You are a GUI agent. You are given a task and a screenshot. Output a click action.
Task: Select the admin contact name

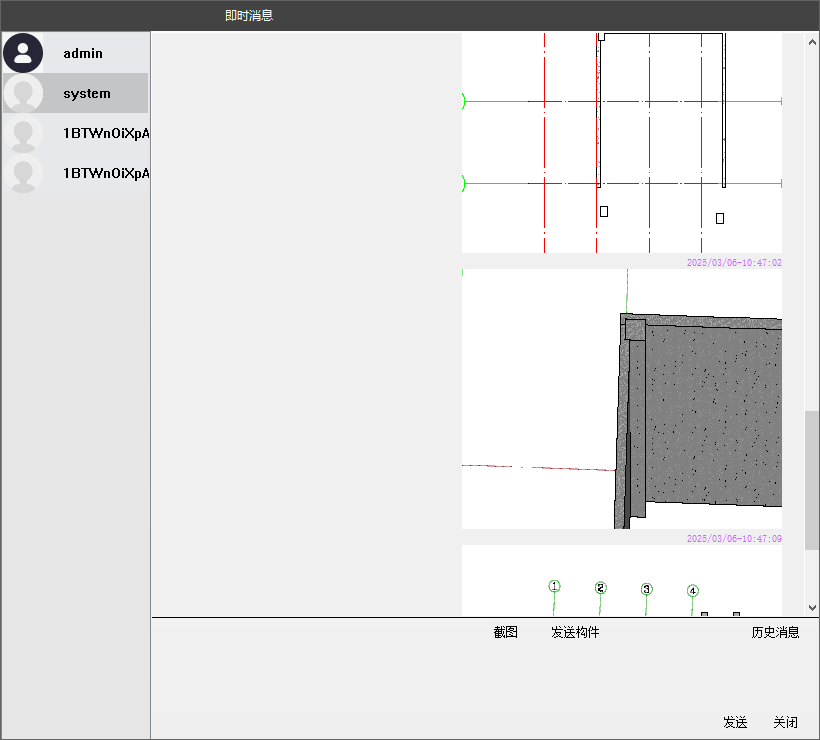click(x=83, y=53)
